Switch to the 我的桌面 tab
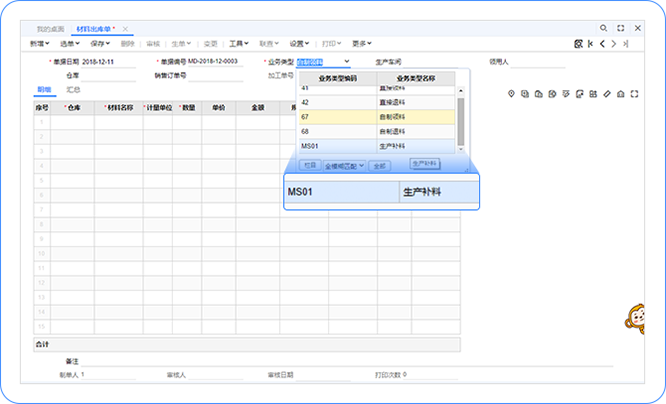 coord(51,29)
